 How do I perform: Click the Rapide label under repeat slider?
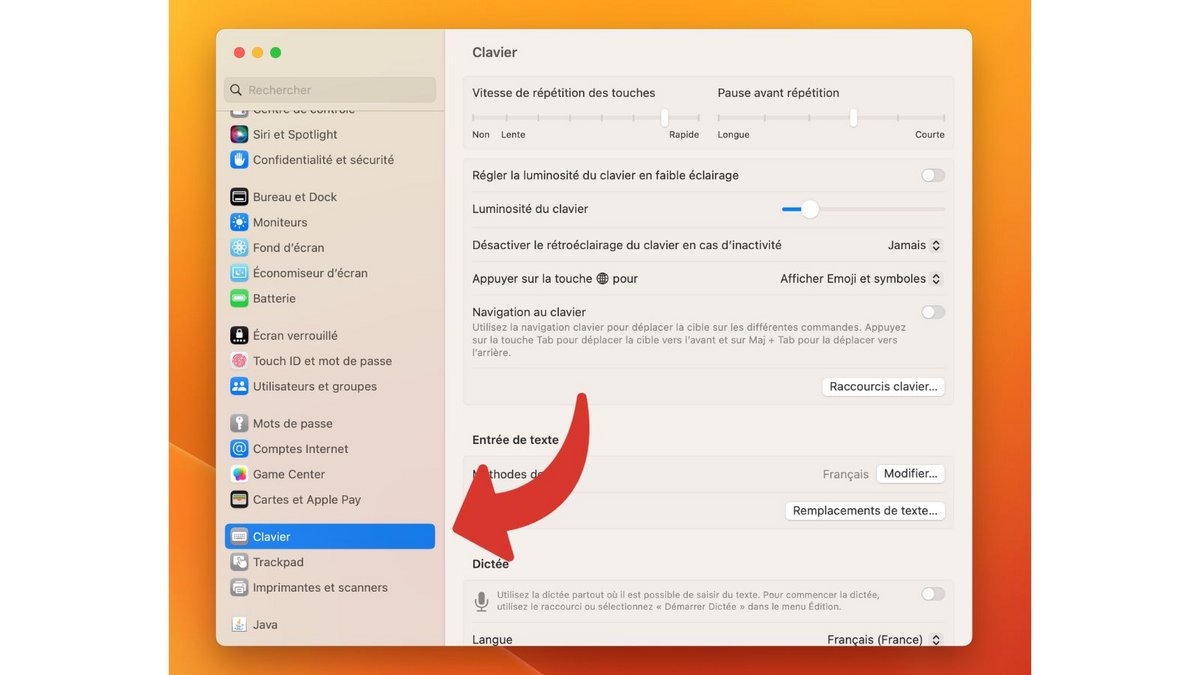[x=684, y=135]
